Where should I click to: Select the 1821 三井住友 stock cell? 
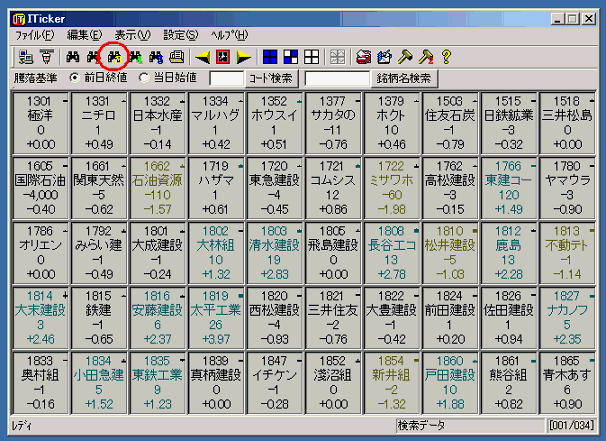tap(333, 318)
